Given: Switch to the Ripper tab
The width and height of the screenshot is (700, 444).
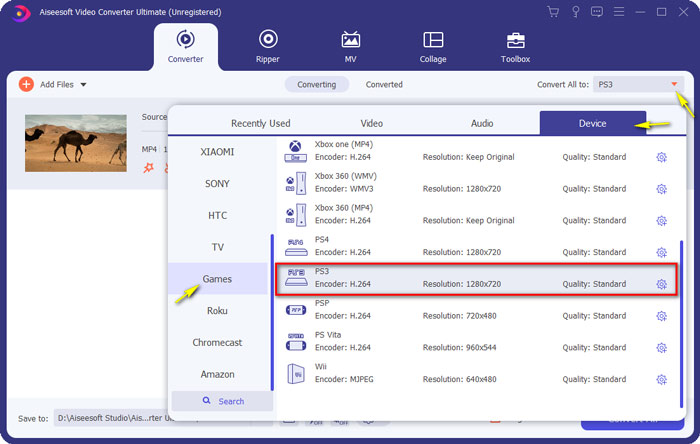Looking at the screenshot, I should pyautogui.click(x=268, y=47).
